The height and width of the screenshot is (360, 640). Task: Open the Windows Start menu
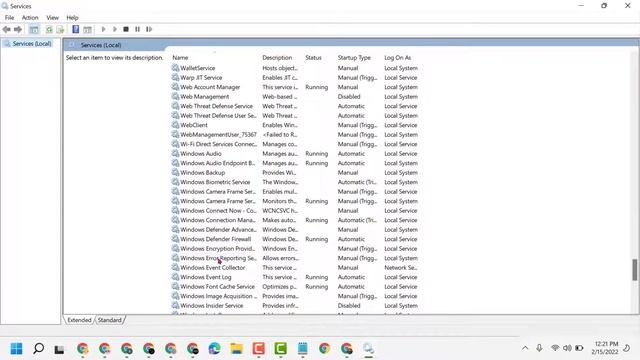click(16, 349)
